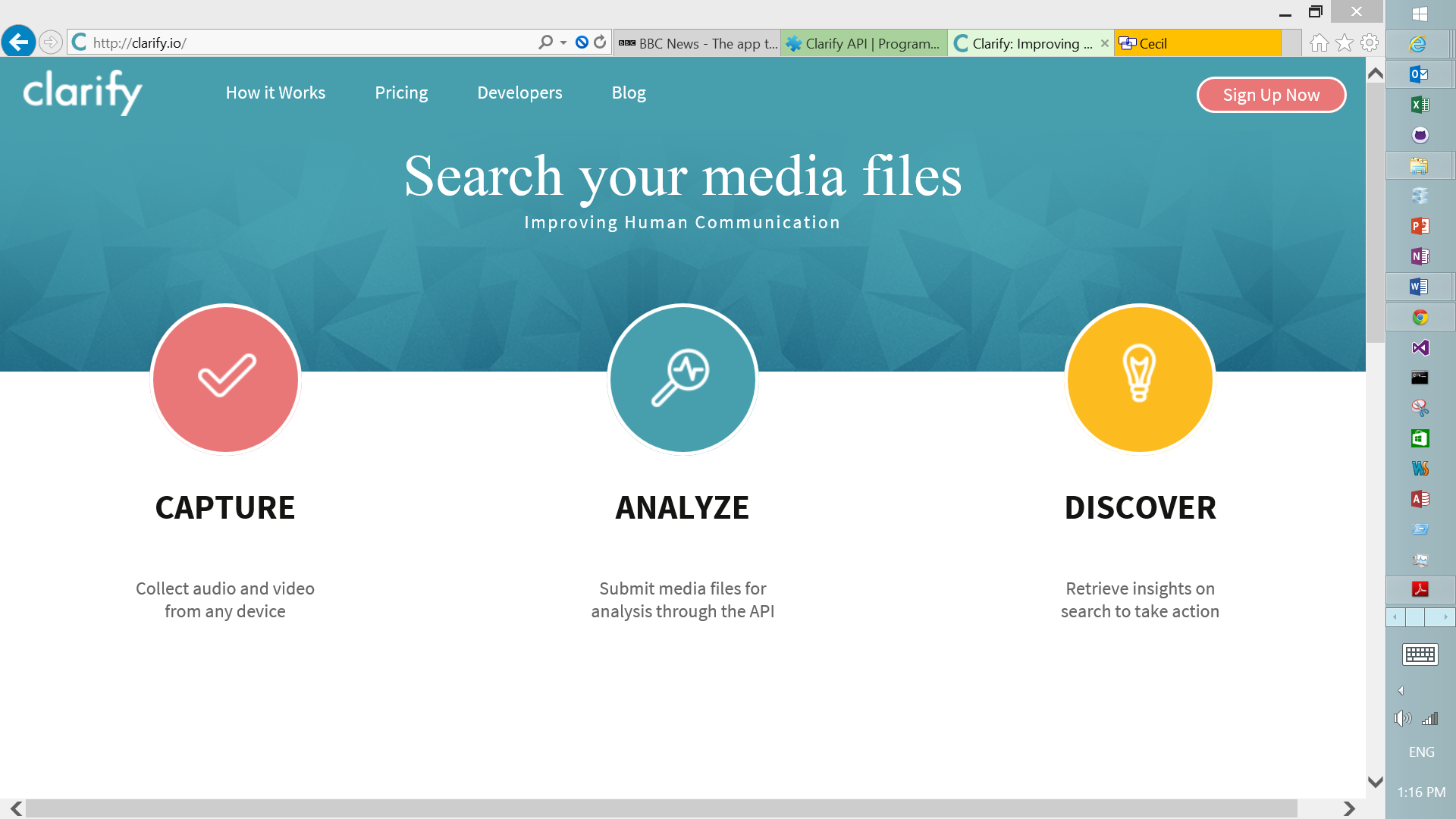Open the browser home icon
The image size is (1456, 819).
point(1319,43)
